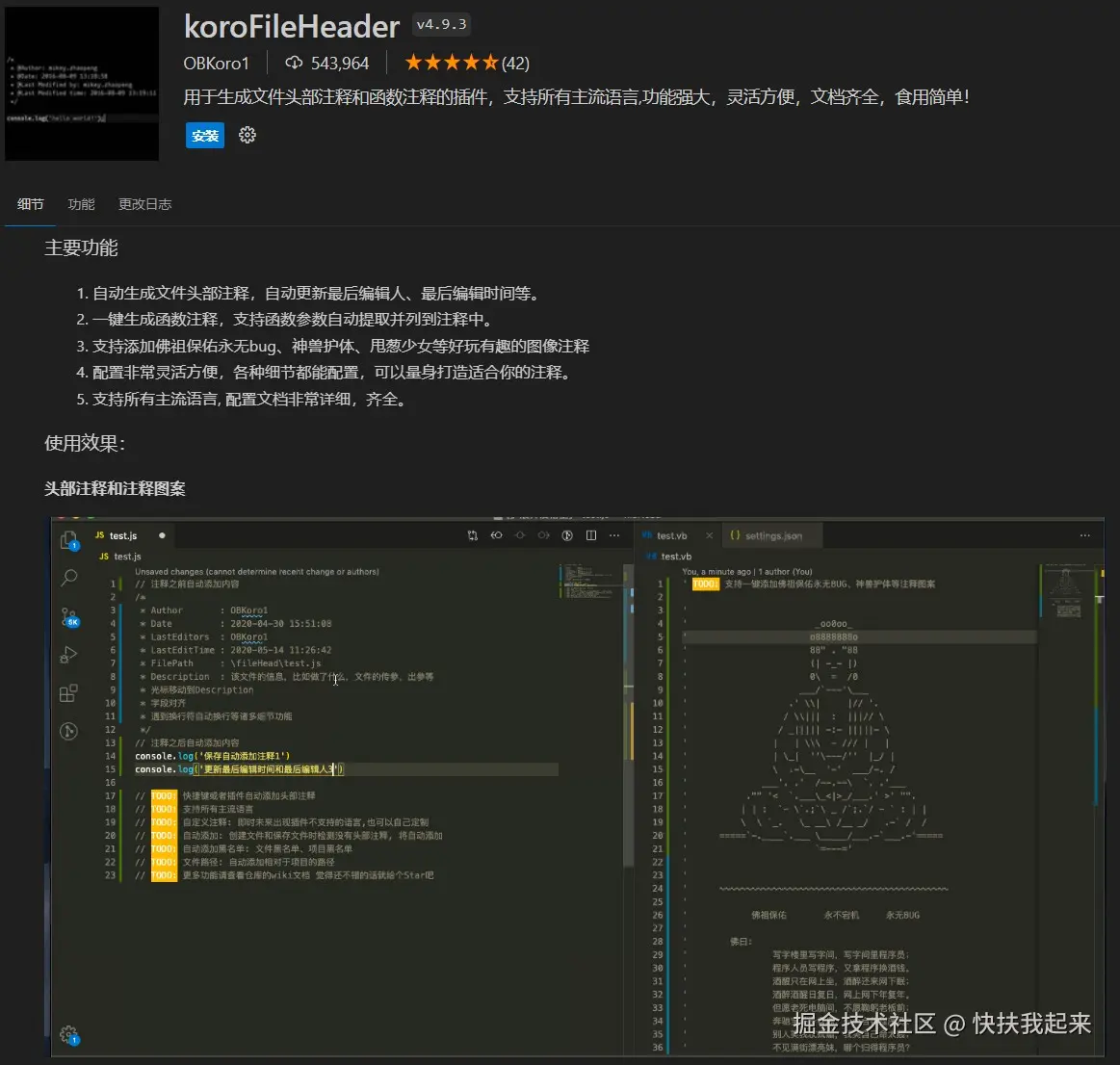Click list item 2 about 一键生成函数注释

[x=287, y=320]
